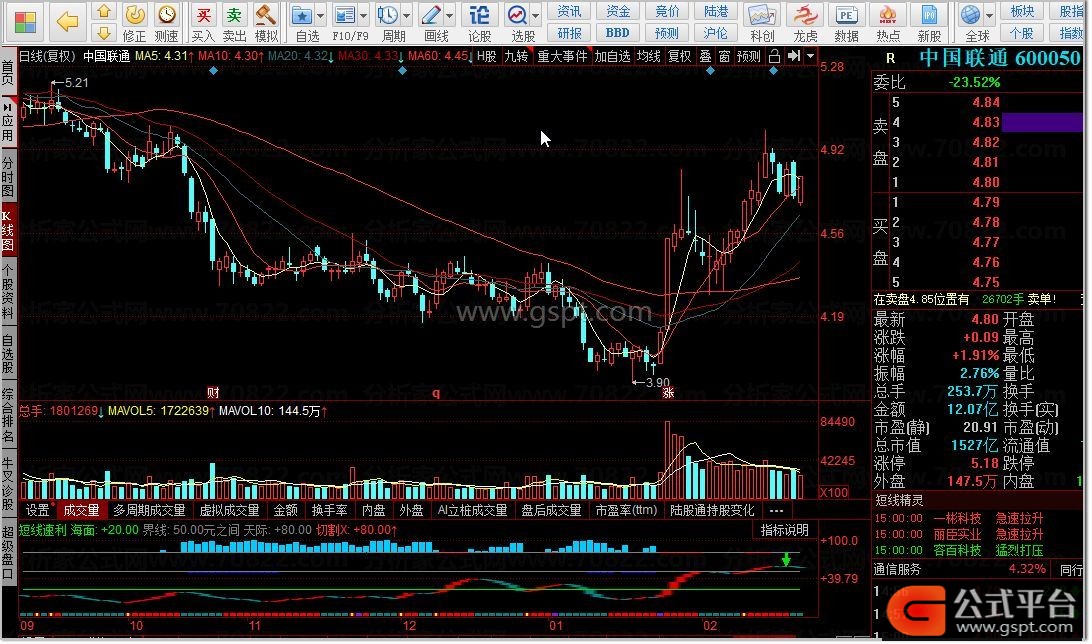Expand the 周期 period dropdown arrow
This screenshot has width=1092, height=644.
tap(407, 15)
